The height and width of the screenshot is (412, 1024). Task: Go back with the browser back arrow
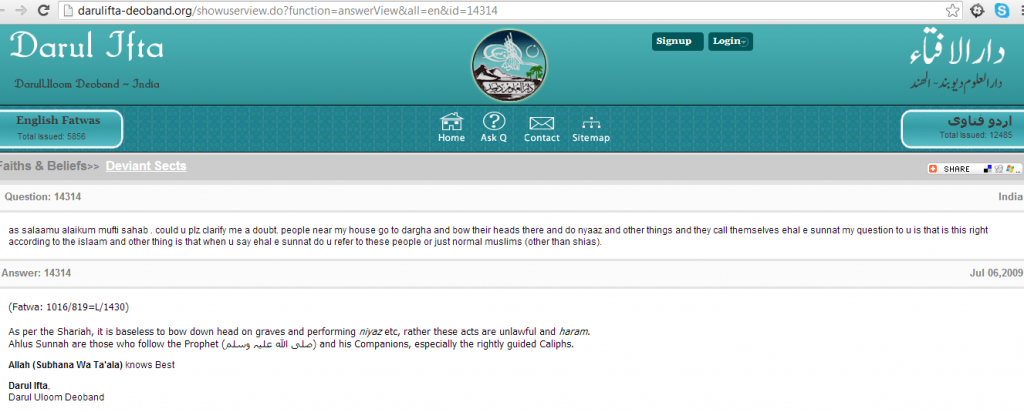click(x=3, y=10)
